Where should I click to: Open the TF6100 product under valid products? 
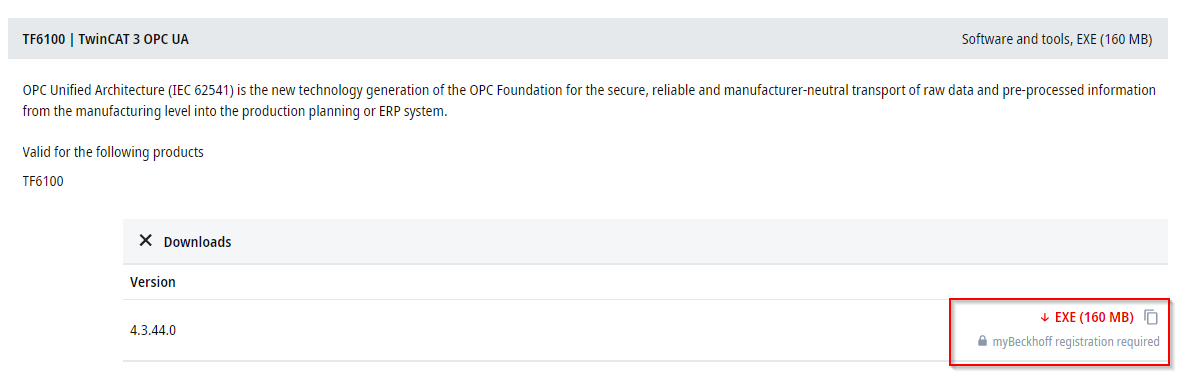[43, 182]
